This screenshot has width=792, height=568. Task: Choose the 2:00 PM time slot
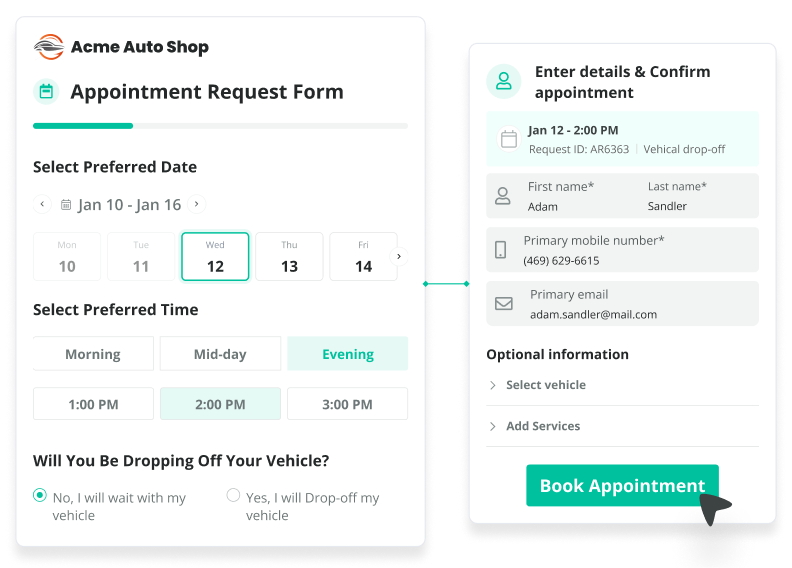(220, 404)
